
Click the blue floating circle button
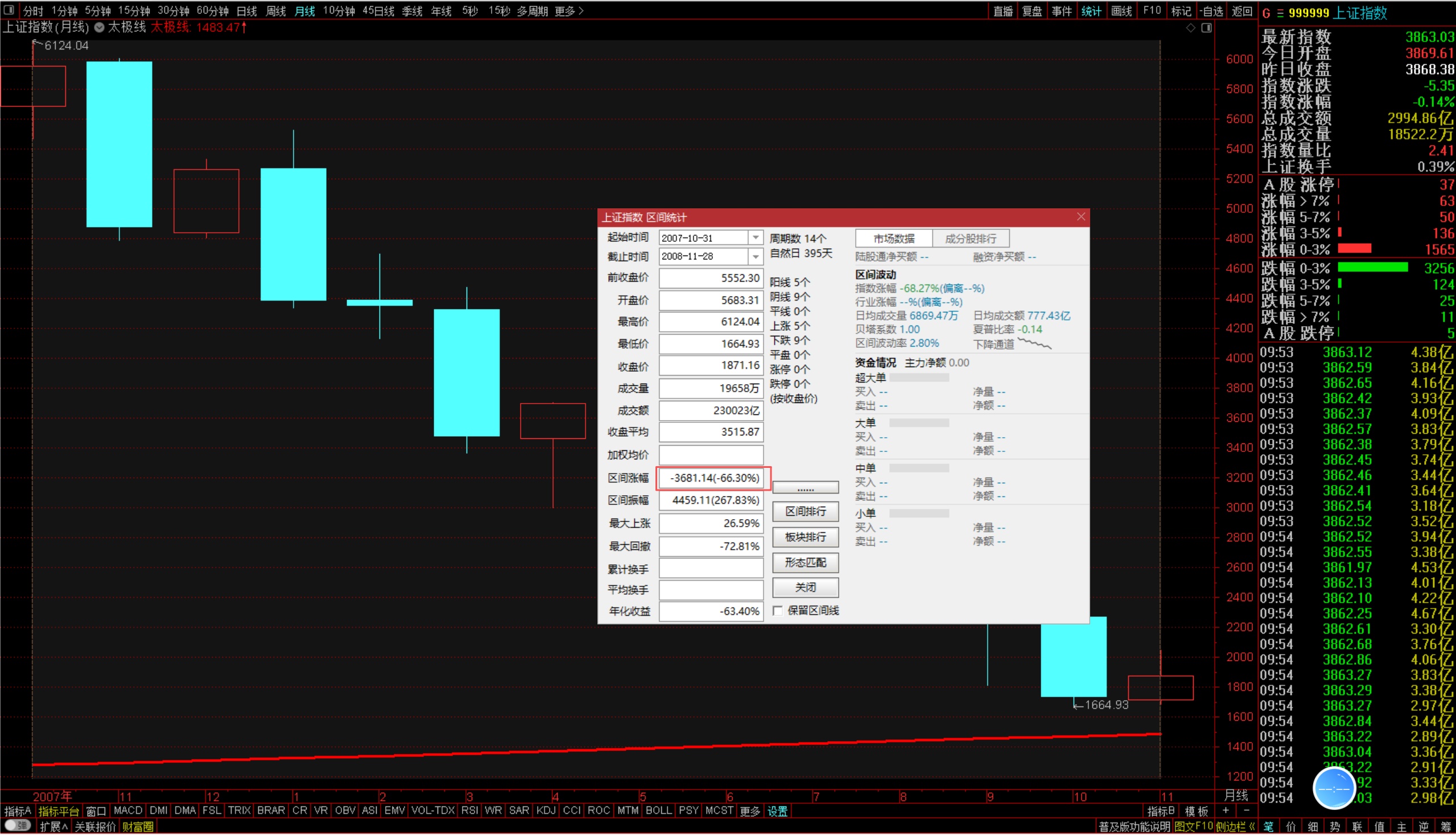(1334, 788)
